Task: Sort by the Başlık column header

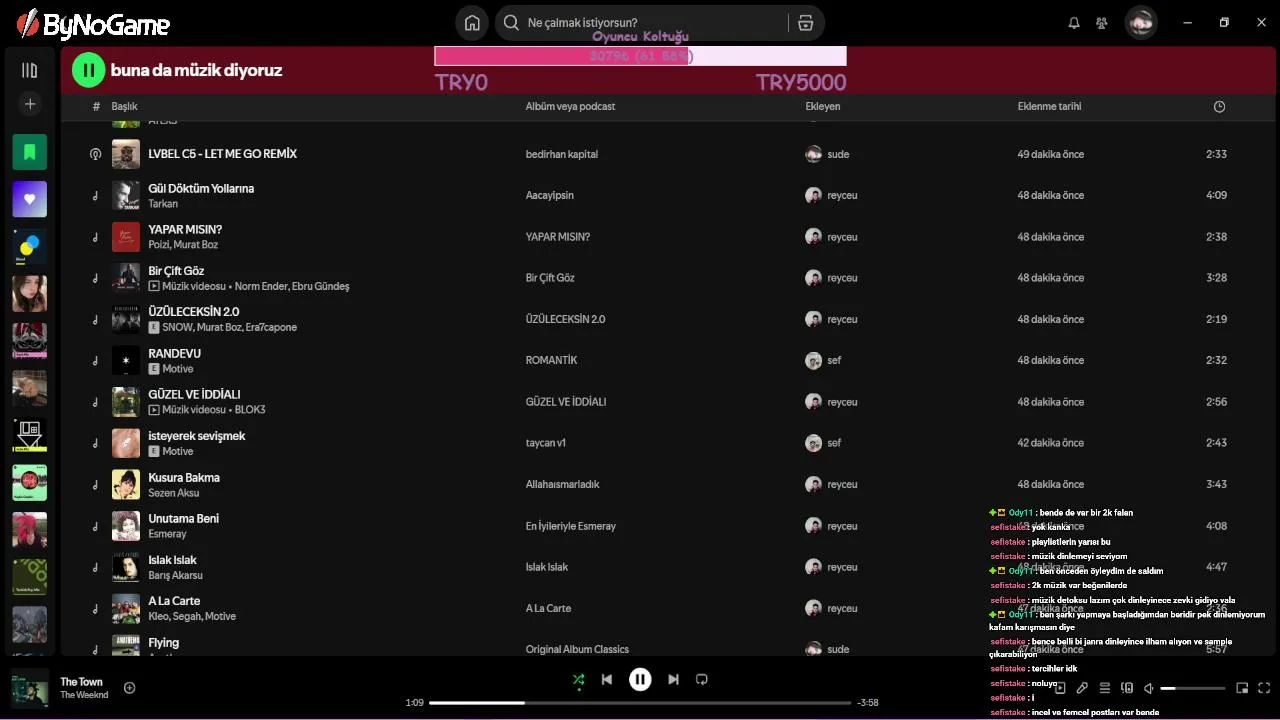Action: [x=124, y=106]
